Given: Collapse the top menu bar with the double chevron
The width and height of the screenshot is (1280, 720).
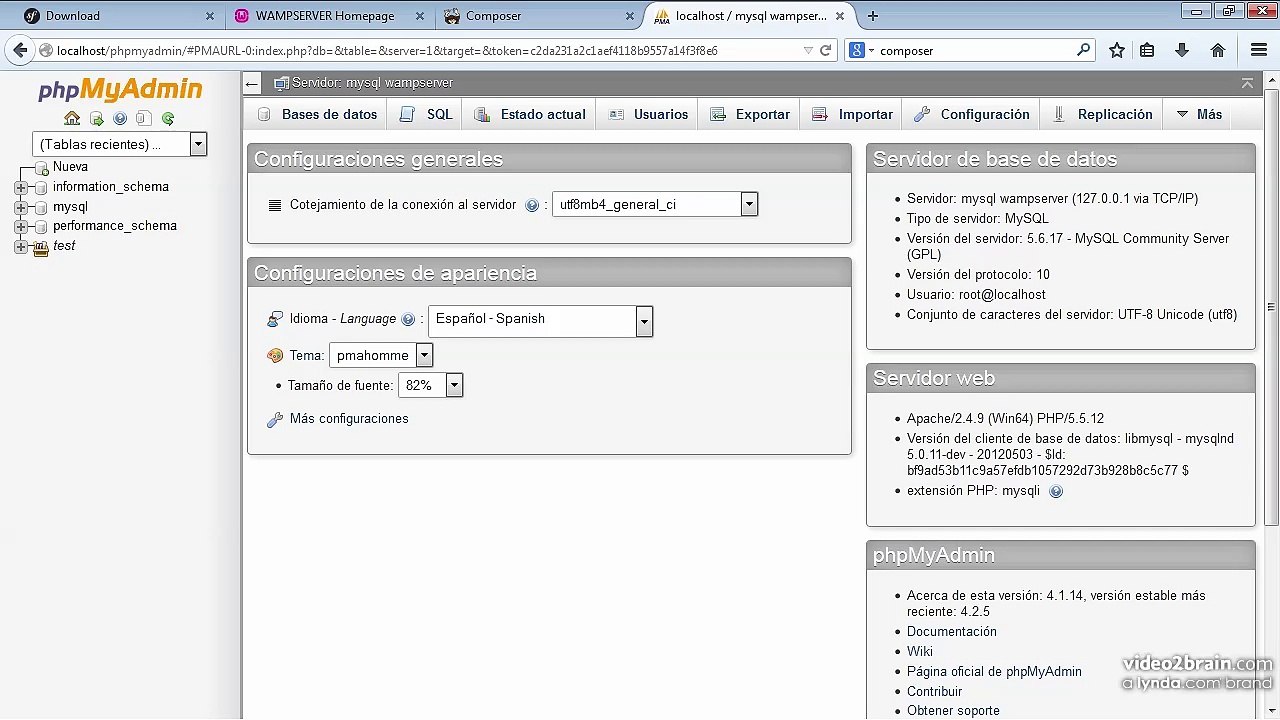Looking at the screenshot, I should 1247,83.
